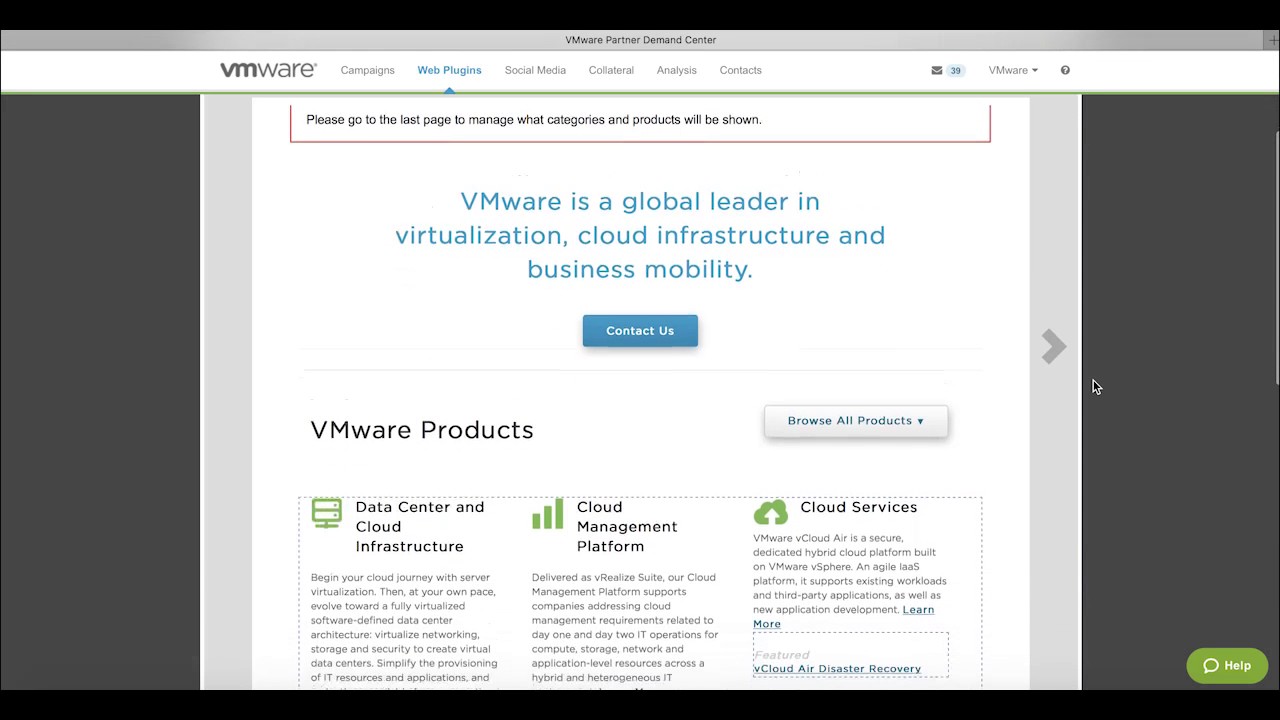Open the Help chat bubble widget
The height and width of the screenshot is (720, 1280).
pos(1227,665)
